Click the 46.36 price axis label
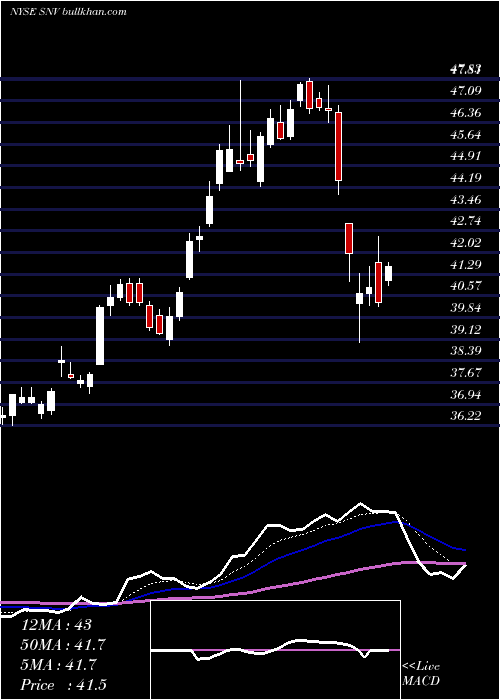500x700 pixels. (x=466, y=113)
